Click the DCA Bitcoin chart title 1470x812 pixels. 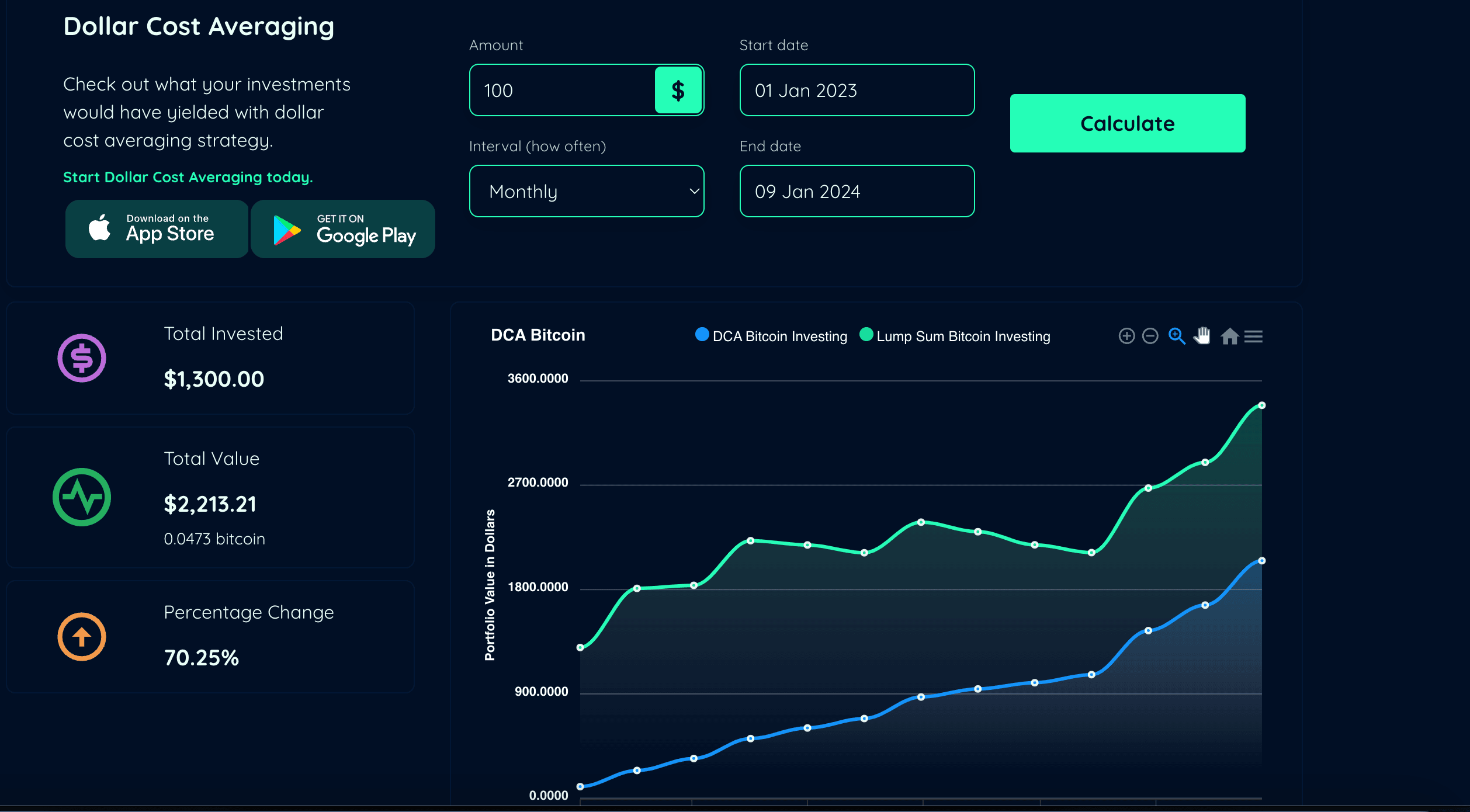point(538,335)
